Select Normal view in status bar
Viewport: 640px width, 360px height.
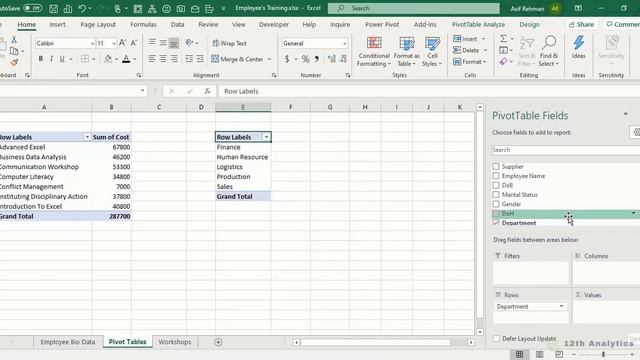pyautogui.click(x=520, y=354)
